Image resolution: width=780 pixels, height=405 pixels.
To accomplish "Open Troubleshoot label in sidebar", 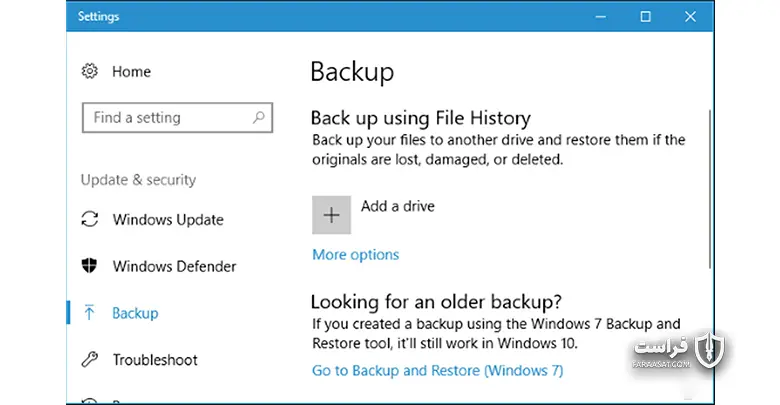I will click(155, 360).
